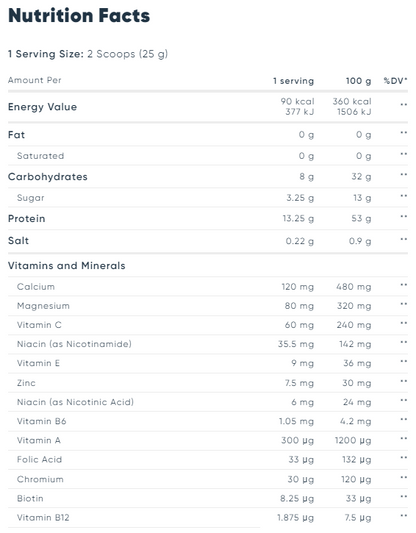The image size is (416, 533).
Task: Select the Energy Value row label
Action: (x=42, y=107)
